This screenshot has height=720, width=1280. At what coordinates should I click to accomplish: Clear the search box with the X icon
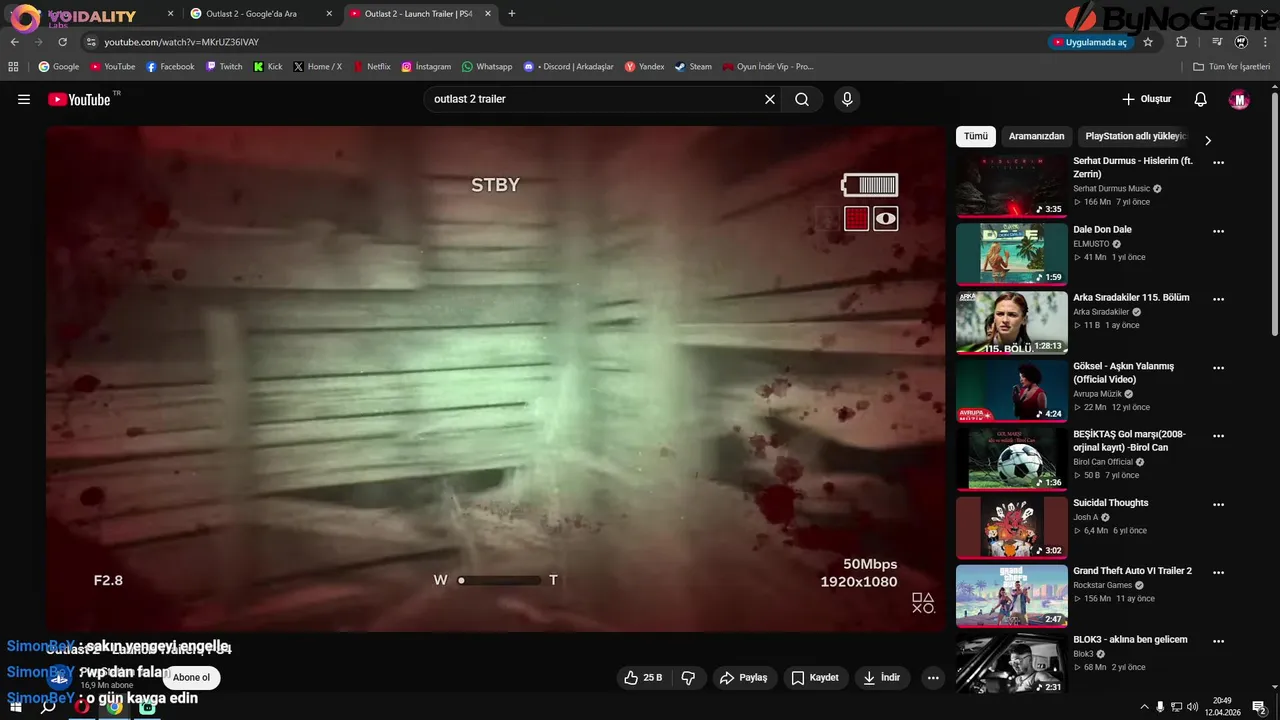770,99
